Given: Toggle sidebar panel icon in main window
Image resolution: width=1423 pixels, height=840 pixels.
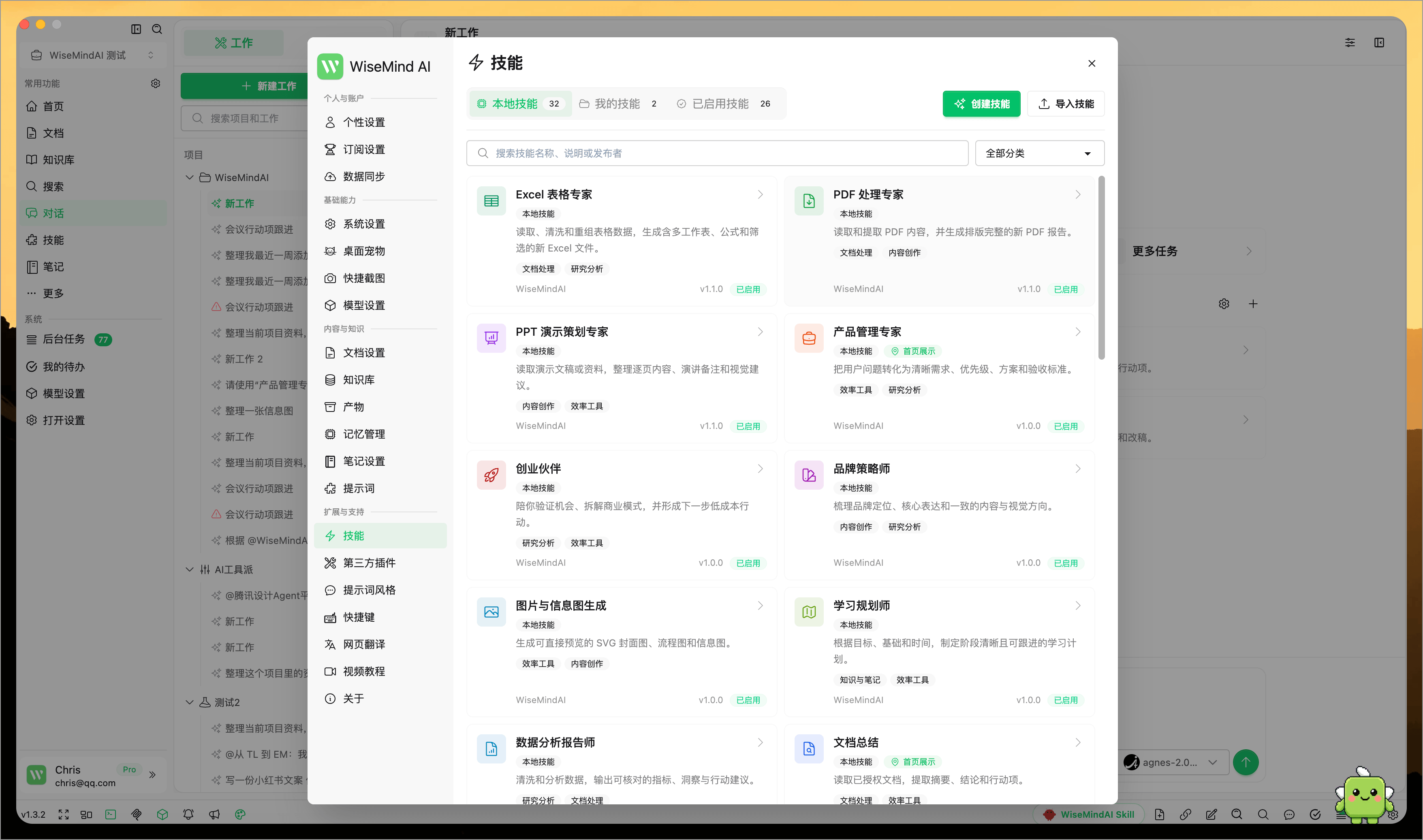Looking at the screenshot, I should (136, 29).
